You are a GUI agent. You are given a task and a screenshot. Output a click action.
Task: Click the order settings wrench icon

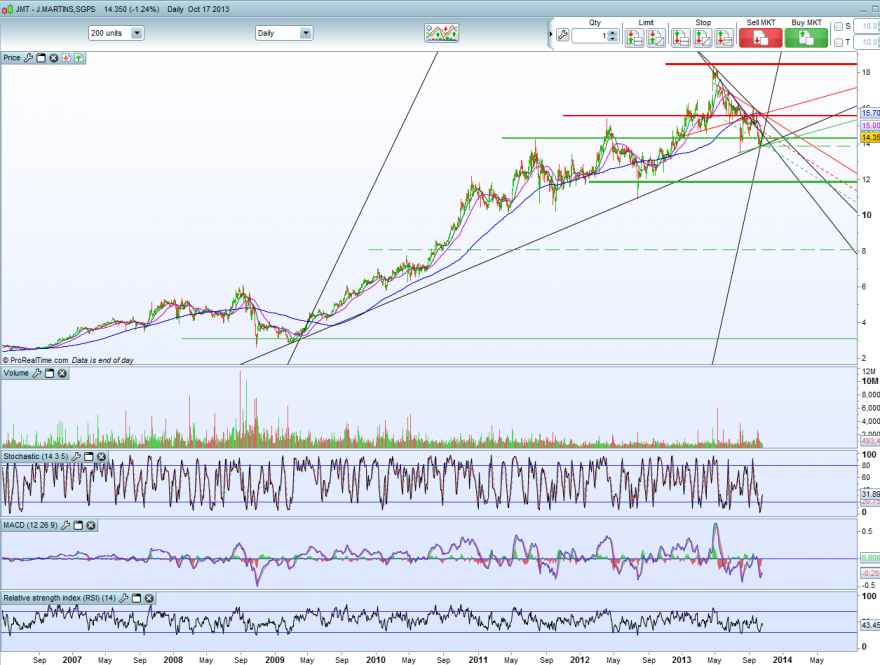point(562,36)
